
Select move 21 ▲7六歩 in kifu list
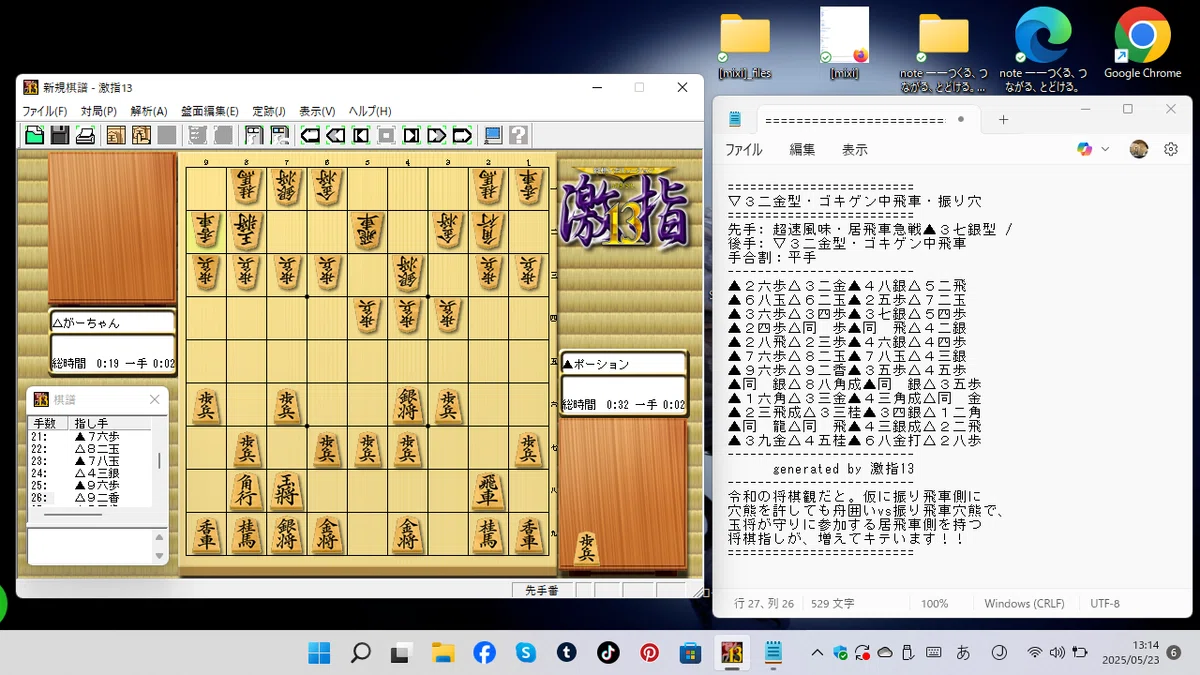coord(90,437)
